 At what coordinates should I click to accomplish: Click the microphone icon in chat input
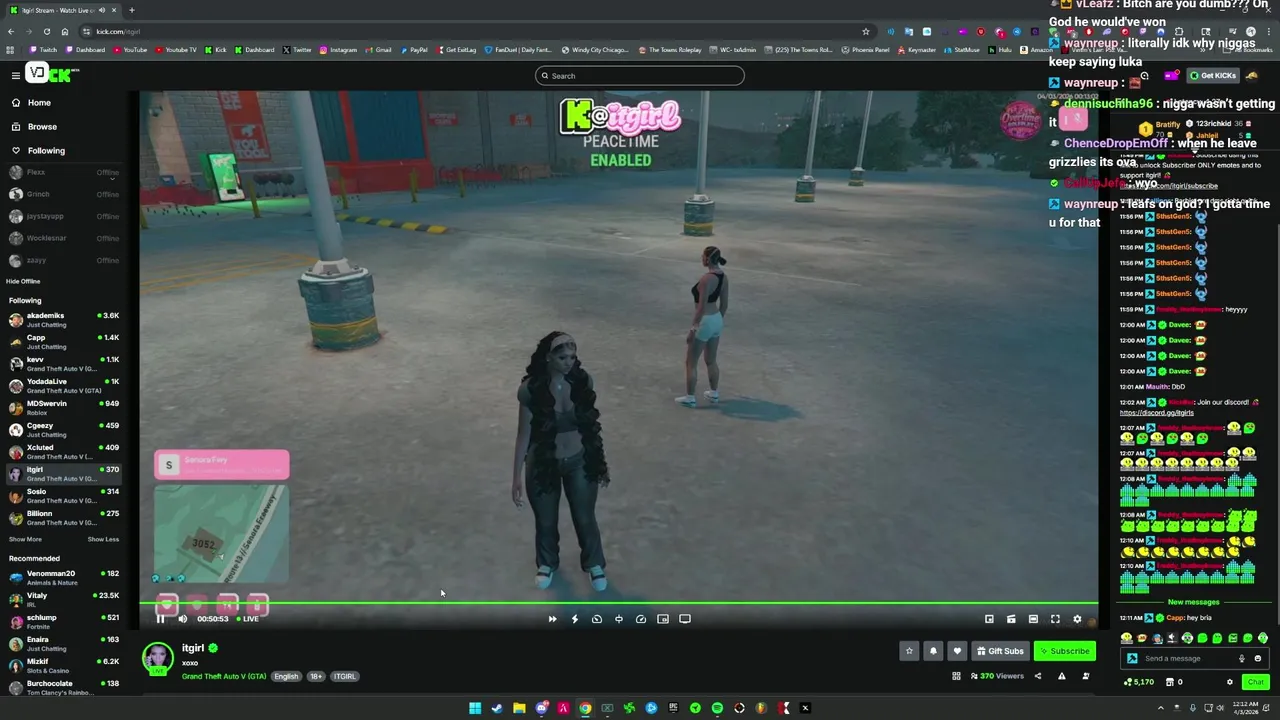click(x=1242, y=659)
